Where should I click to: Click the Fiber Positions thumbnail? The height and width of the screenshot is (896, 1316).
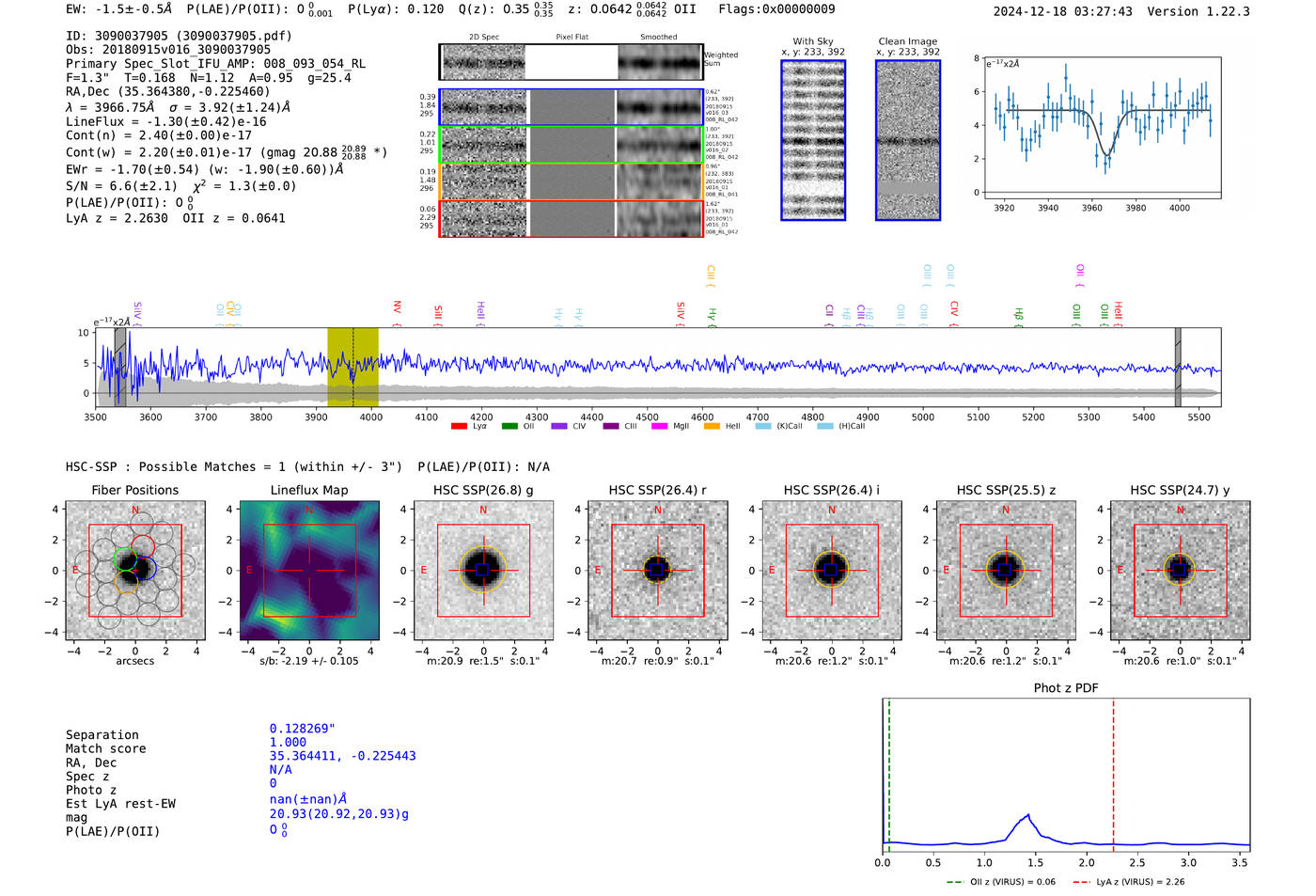click(135, 571)
